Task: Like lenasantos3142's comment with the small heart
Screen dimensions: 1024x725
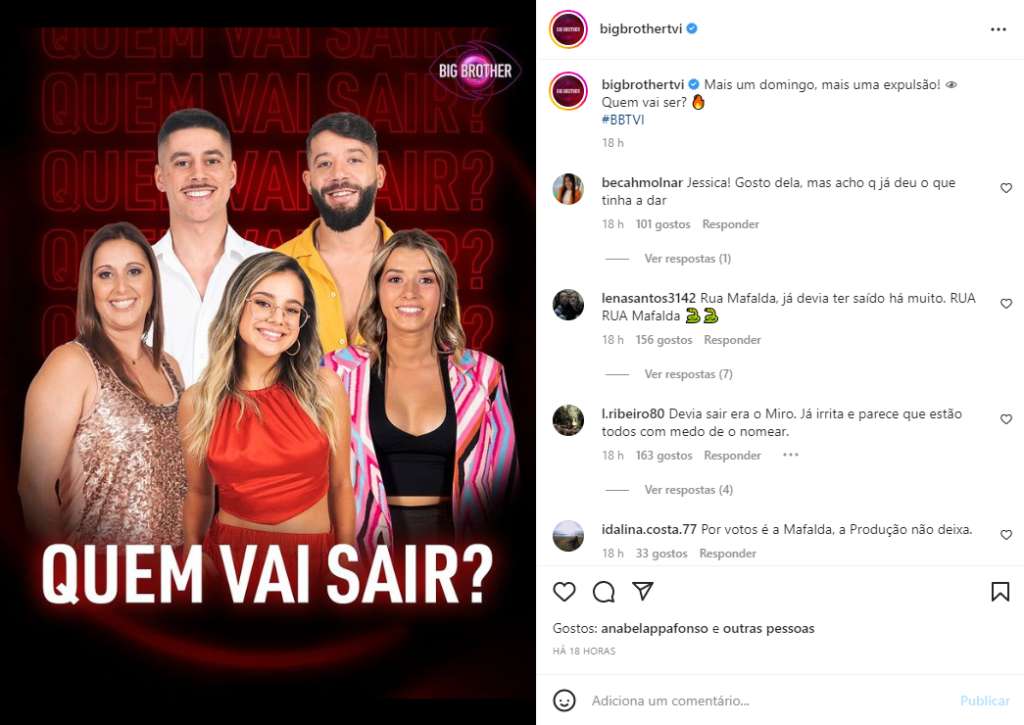Action: click(1006, 304)
